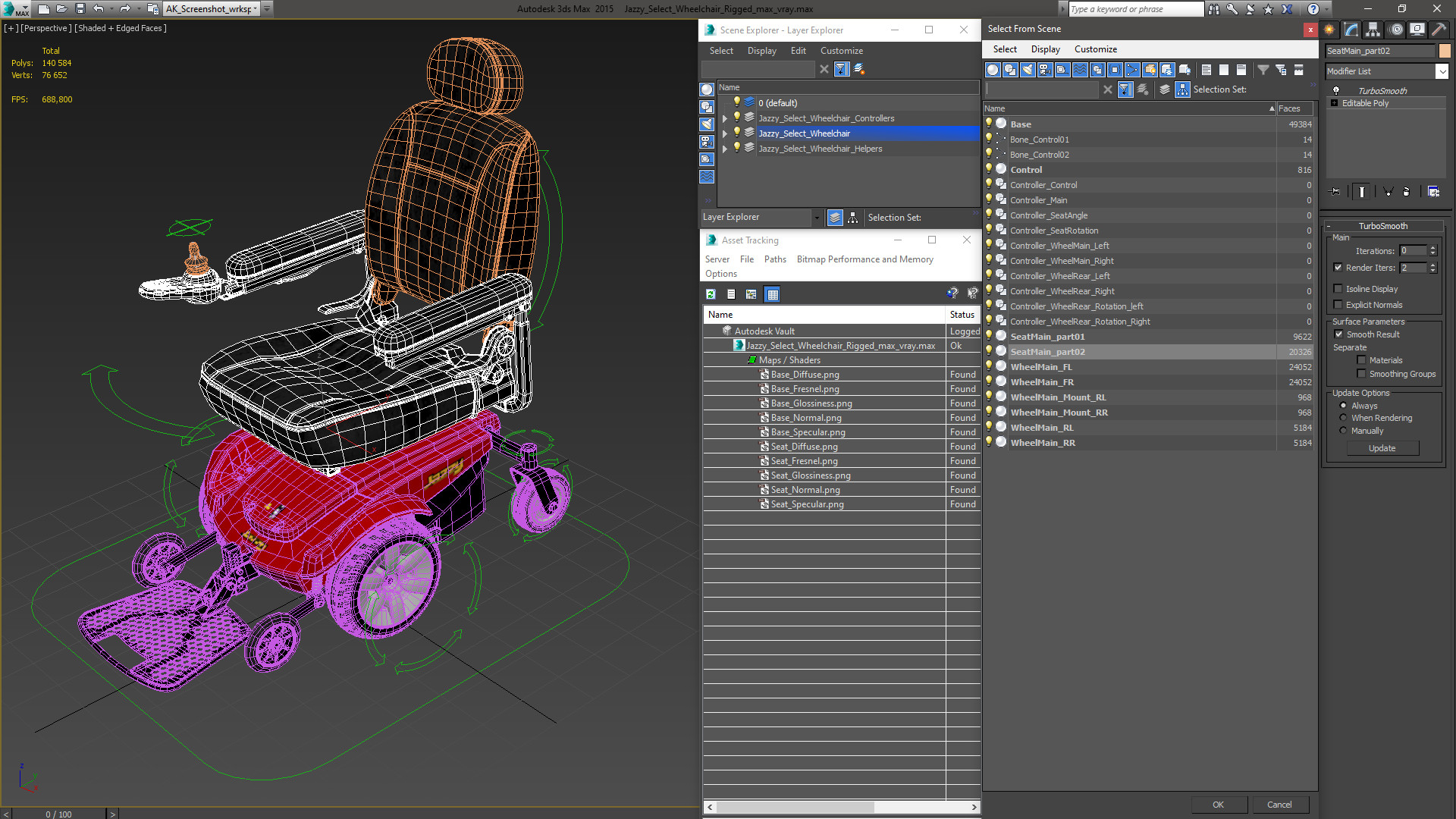Image resolution: width=1456 pixels, height=819 pixels.
Task: Open the Select menu in Scene Explorer
Action: tap(721, 51)
